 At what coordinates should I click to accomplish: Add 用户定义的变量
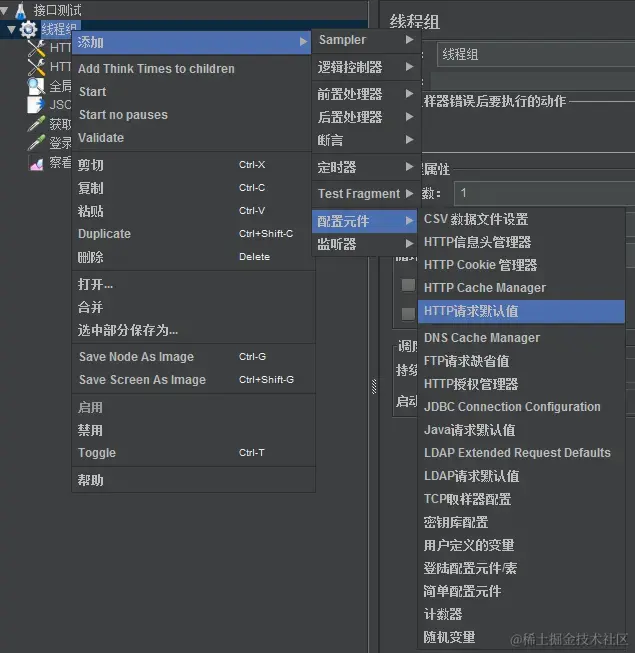[x=521, y=545]
